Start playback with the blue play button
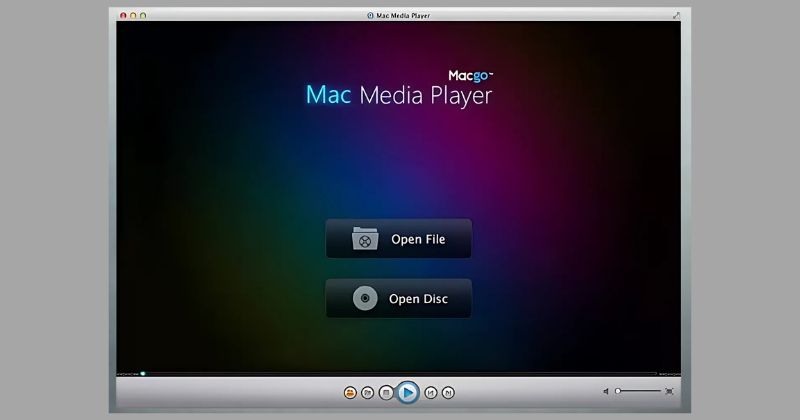This screenshot has width=800, height=420. pyautogui.click(x=407, y=392)
